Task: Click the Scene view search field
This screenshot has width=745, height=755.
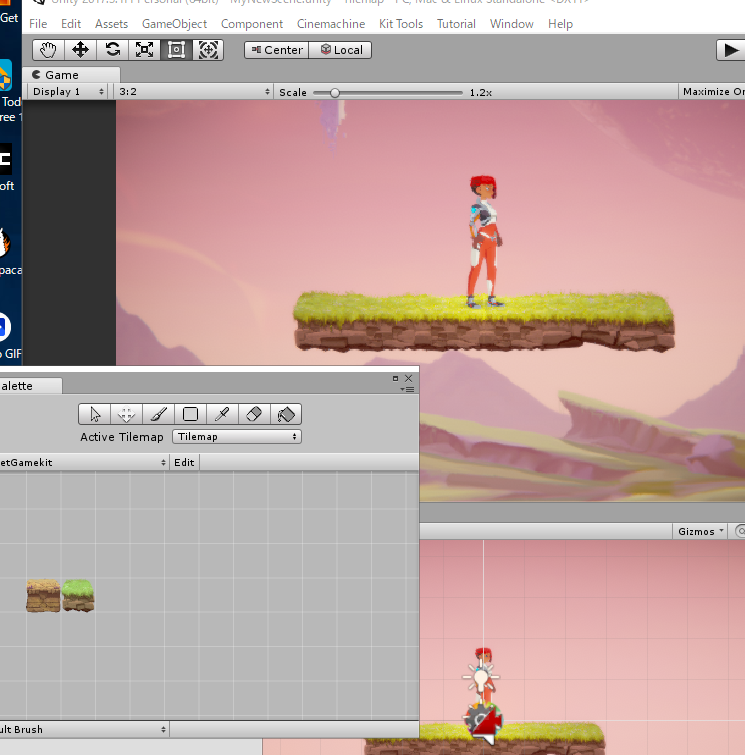Action: (739, 532)
